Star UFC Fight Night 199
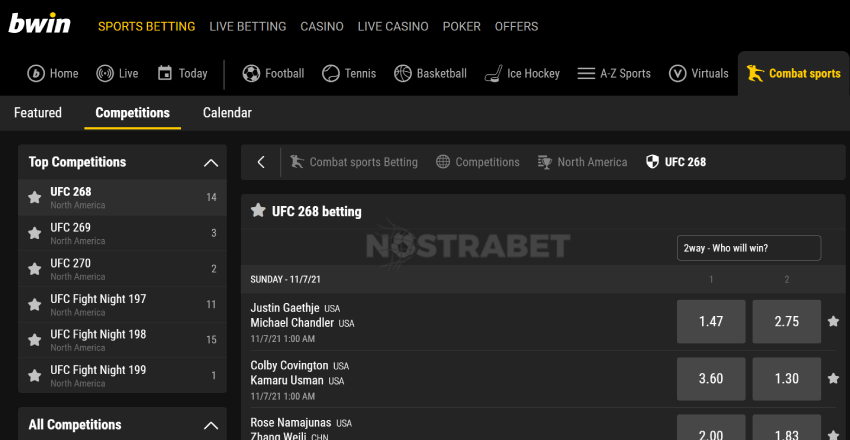Screen dimensions: 850x440 coord(35,376)
